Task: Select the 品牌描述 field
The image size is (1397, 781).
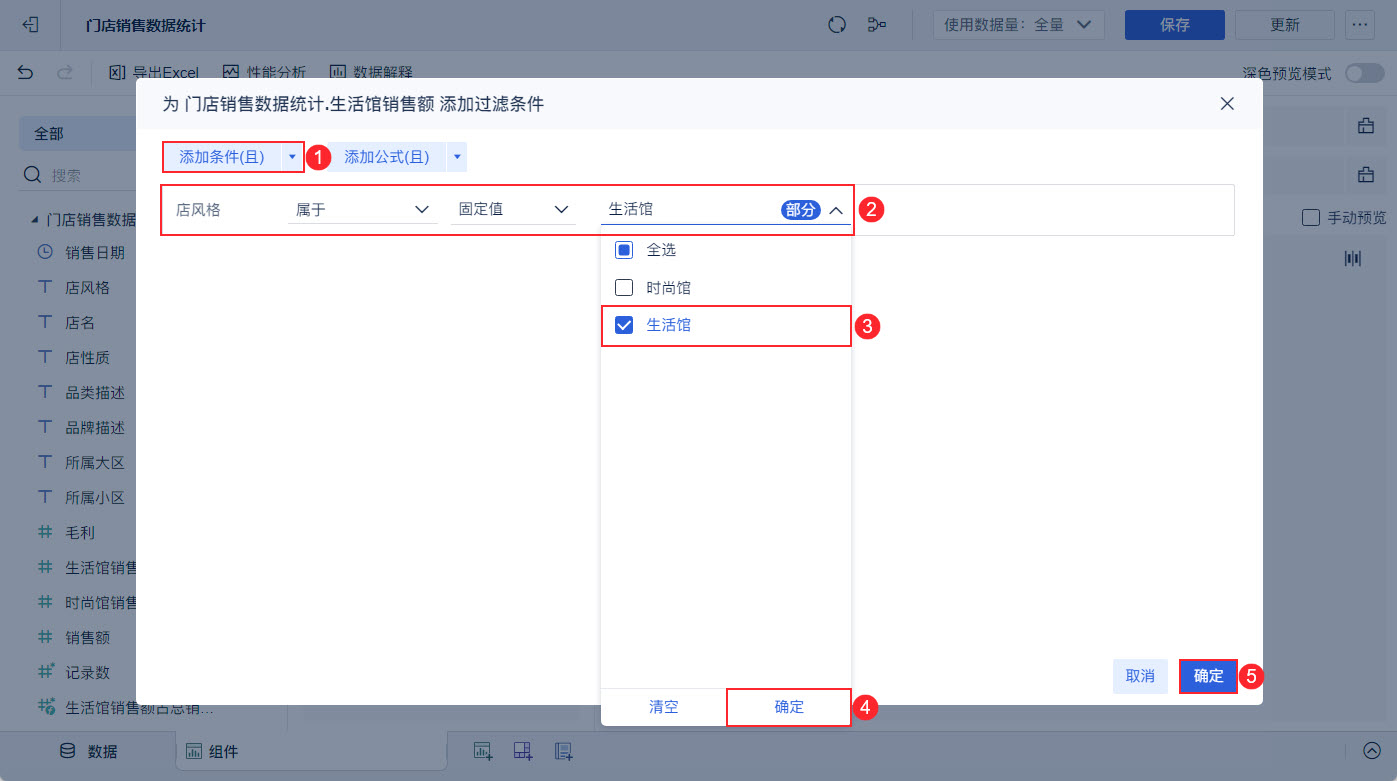Action: [95, 428]
